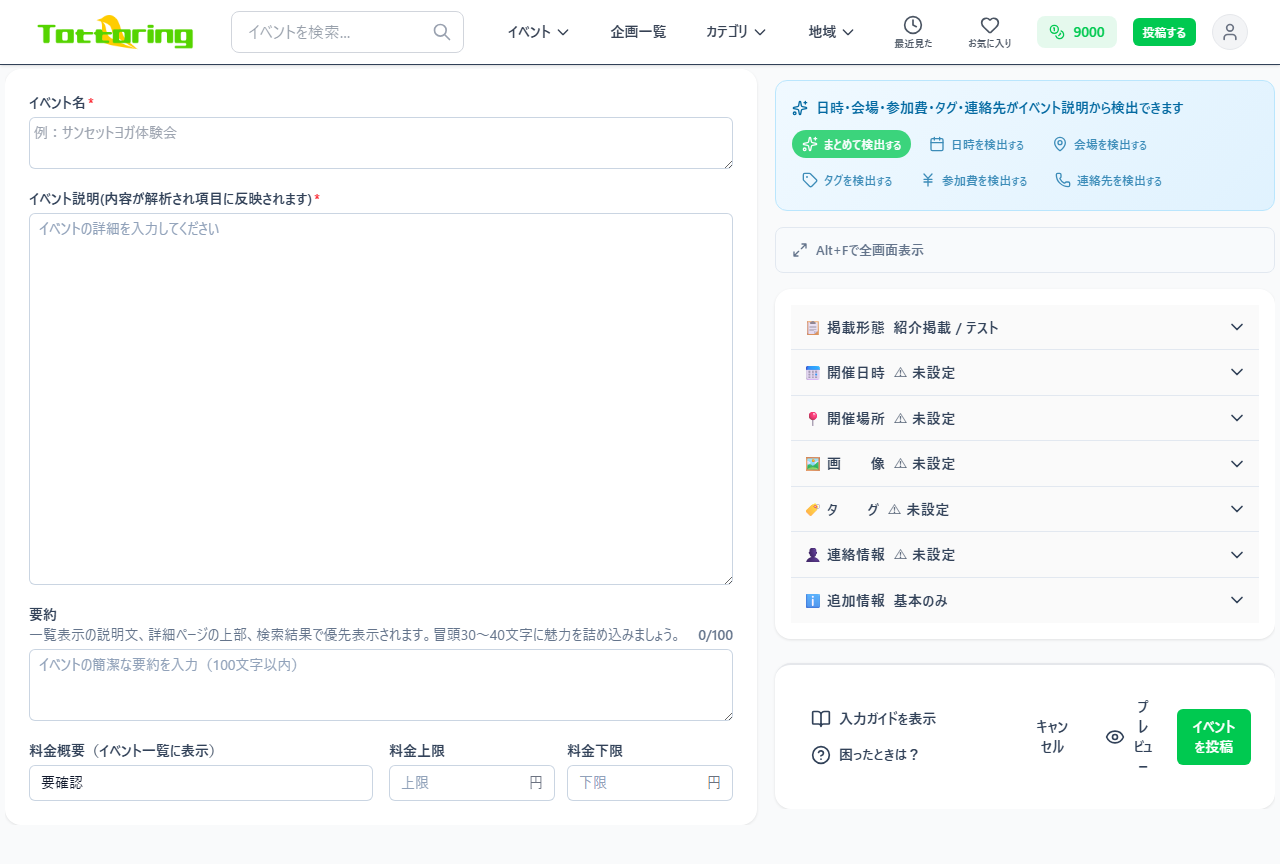Click the clipboard icon beside 掲載形態
The width and height of the screenshot is (1280, 865).
click(x=812, y=327)
